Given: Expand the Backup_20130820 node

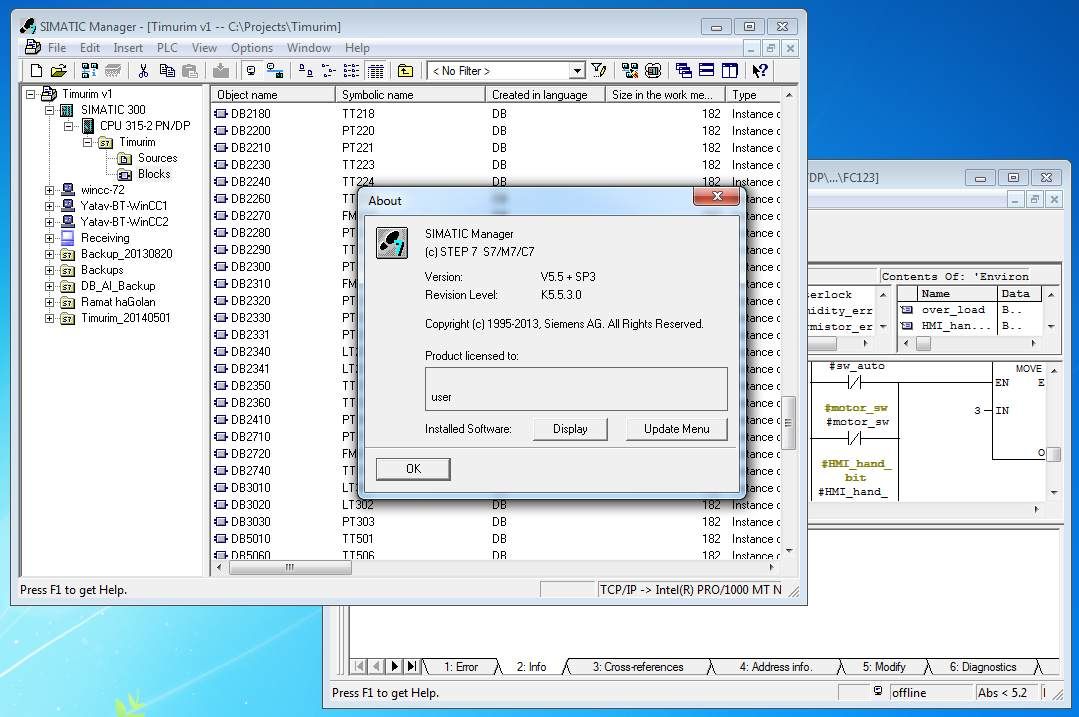Looking at the screenshot, I should (x=50, y=254).
